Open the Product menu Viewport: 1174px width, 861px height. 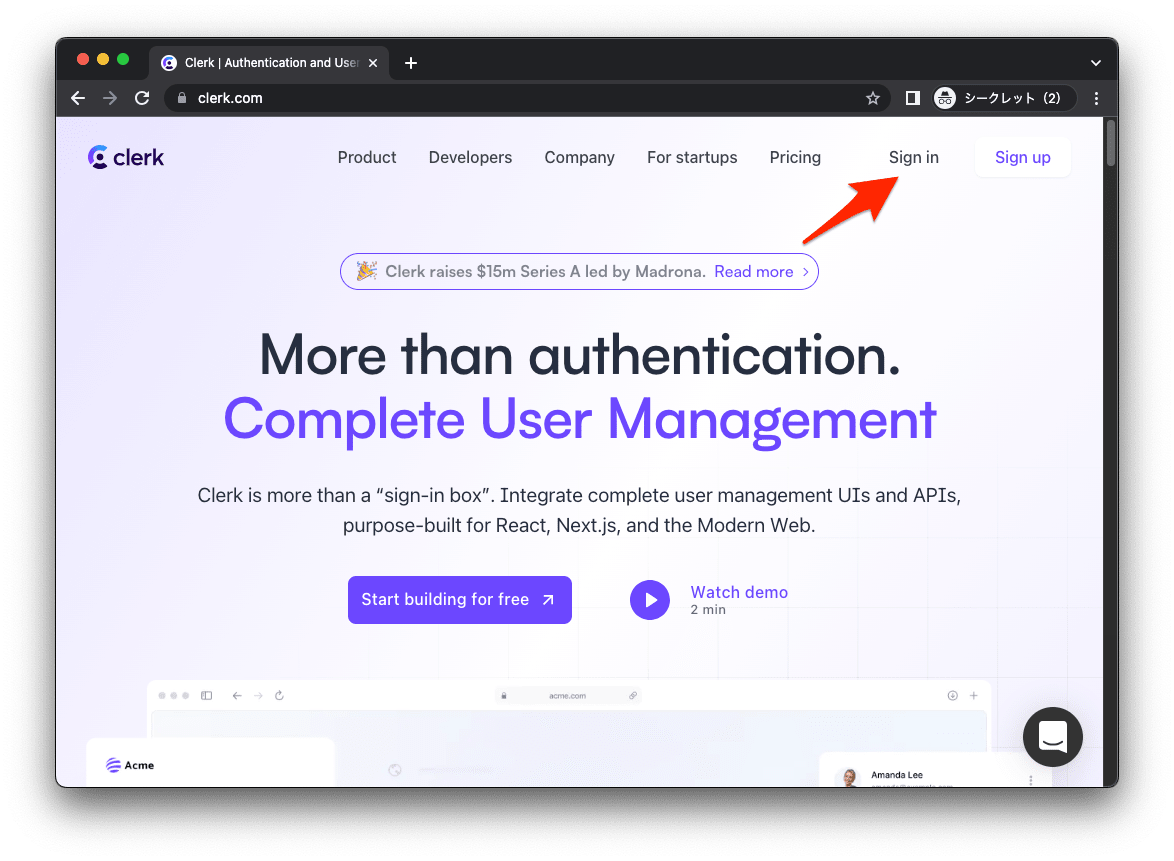click(x=367, y=157)
